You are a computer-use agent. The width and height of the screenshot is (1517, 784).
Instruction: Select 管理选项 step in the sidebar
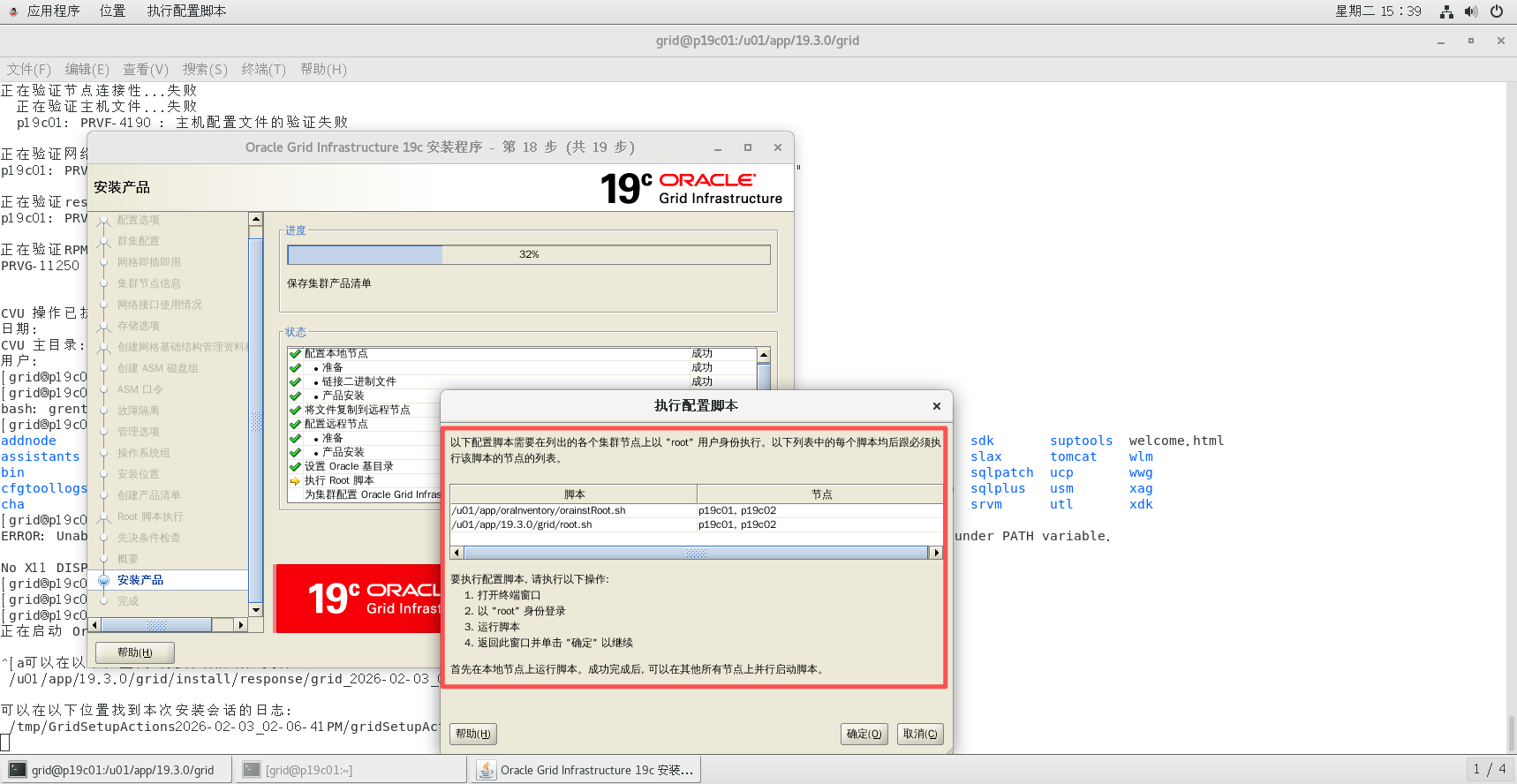point(139,432)
